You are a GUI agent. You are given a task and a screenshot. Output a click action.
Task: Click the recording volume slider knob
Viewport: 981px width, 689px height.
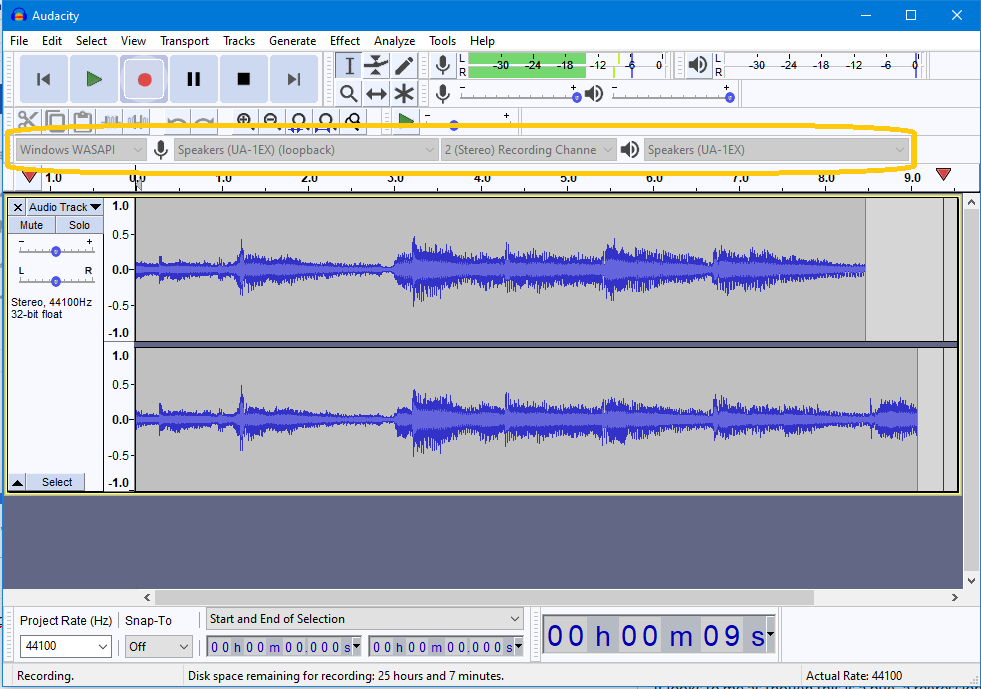(577, 97)
